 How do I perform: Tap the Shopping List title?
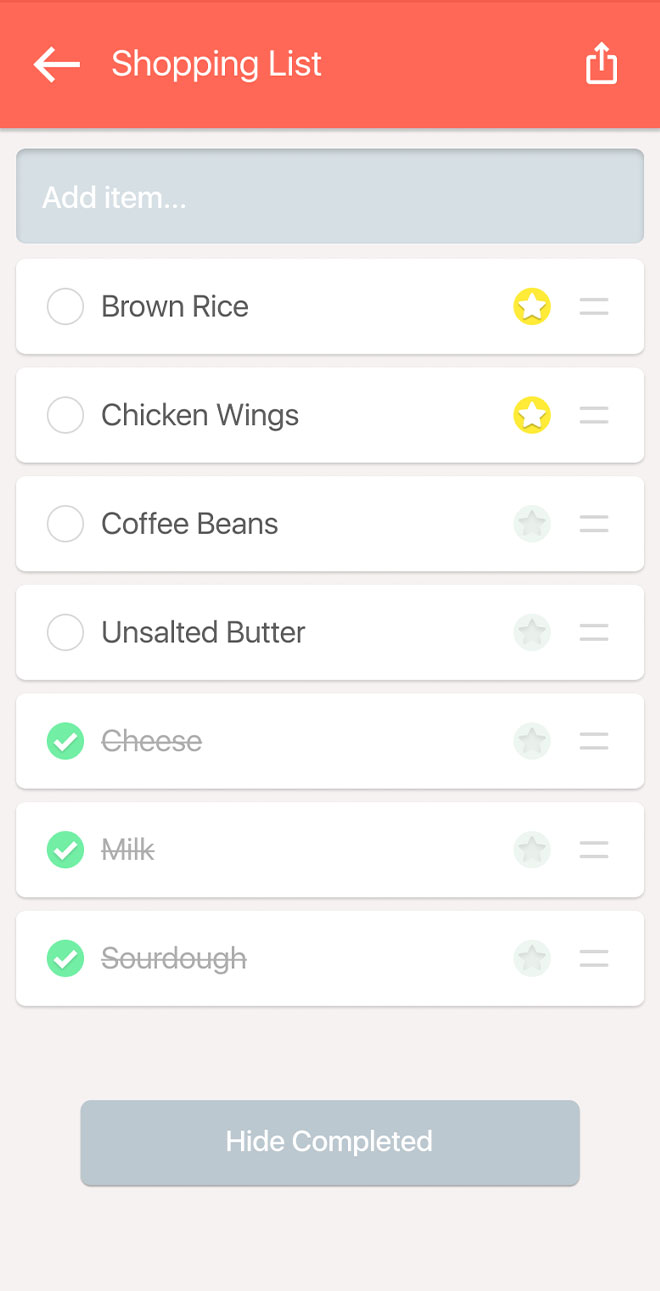216,64
